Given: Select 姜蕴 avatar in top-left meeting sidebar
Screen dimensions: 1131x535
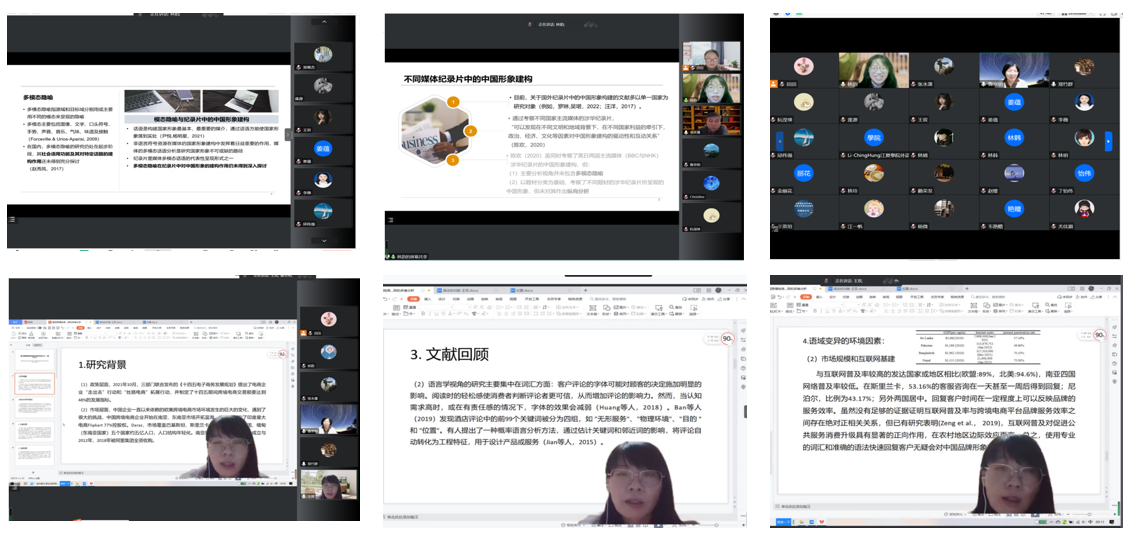Looking at the screenshot, I should point(322,148).
